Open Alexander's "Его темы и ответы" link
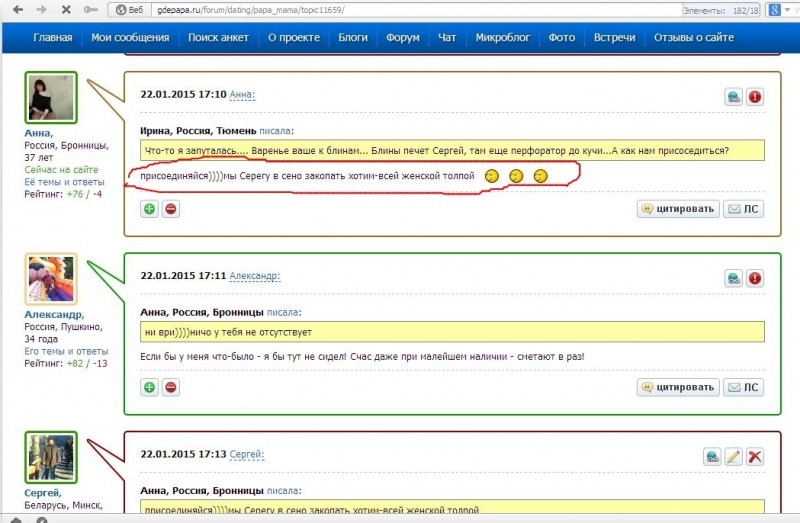This screenshot has height=523, width=800. coord(65,351)
